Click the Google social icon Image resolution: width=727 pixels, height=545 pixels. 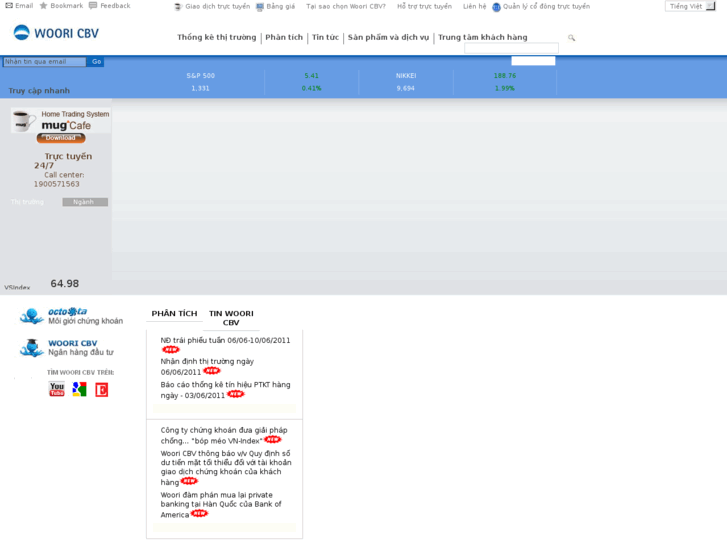(79, 389)
